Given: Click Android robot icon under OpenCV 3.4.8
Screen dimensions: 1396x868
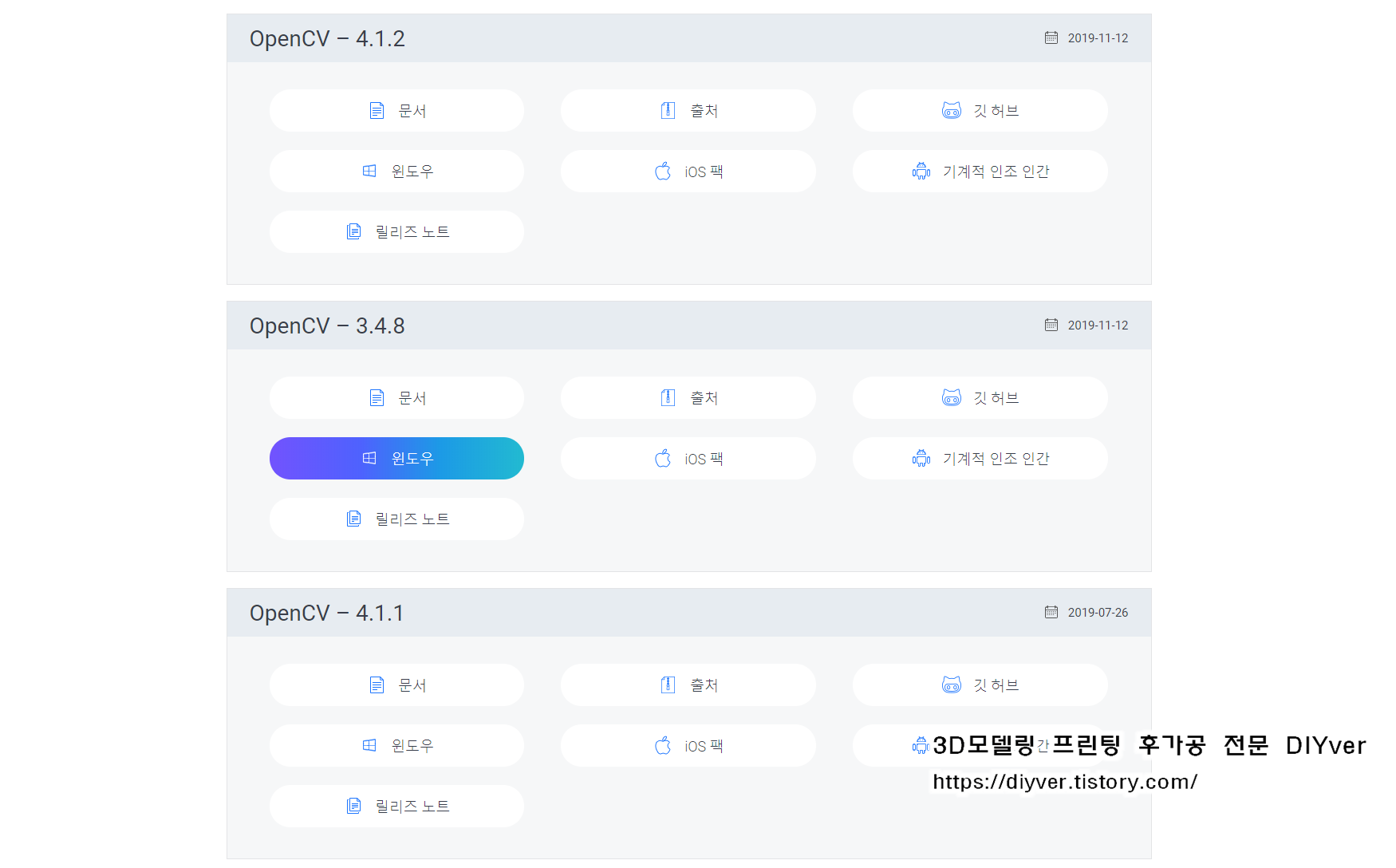Looking at the screenshot, I should (x=921, y=458).
